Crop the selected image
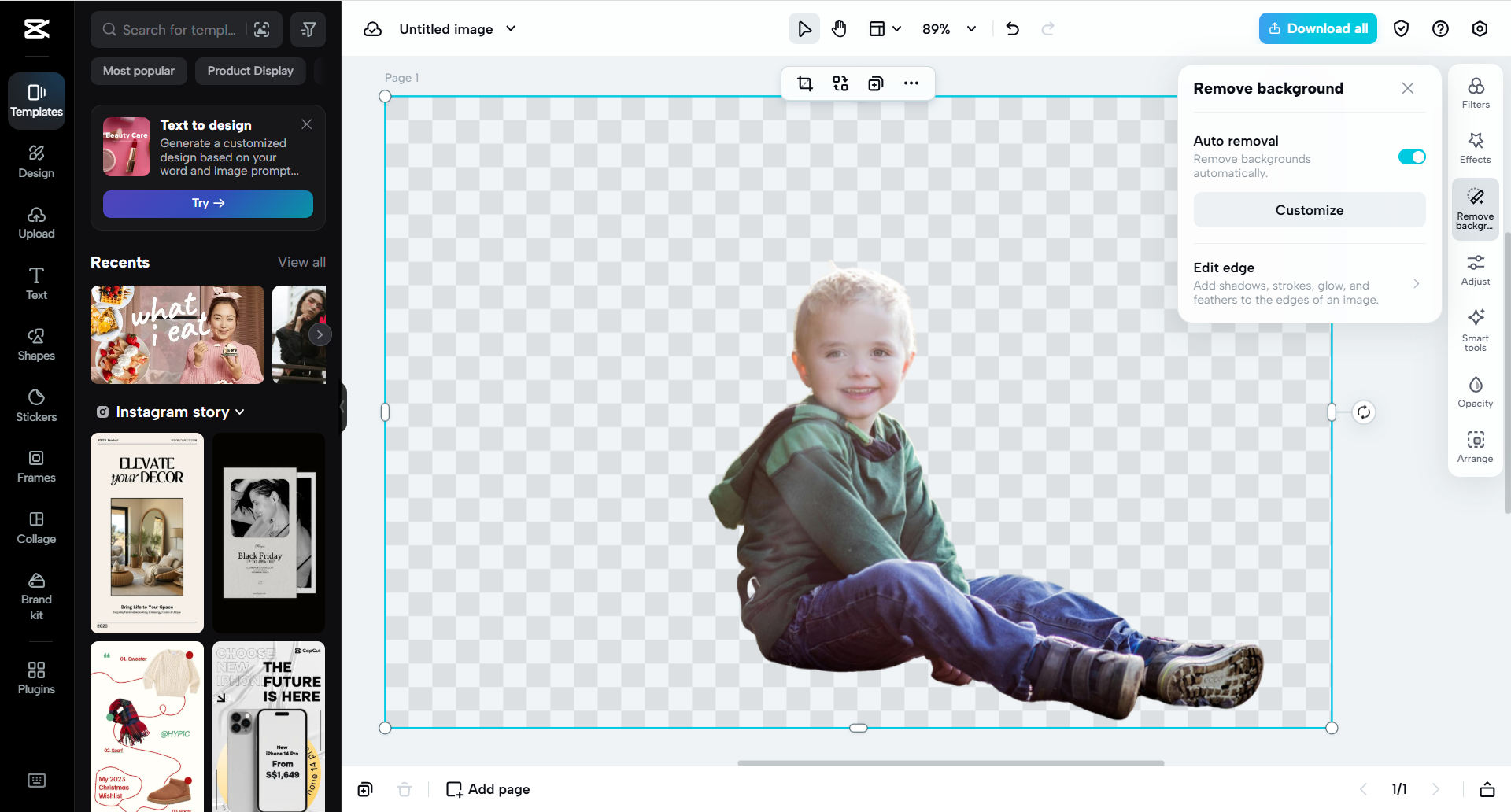This screenshot has height=812, width=1511. coord(804,83)
